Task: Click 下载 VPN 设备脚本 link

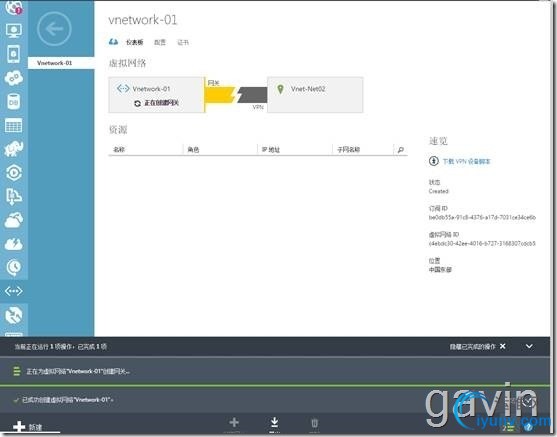Action: (466, 161)
